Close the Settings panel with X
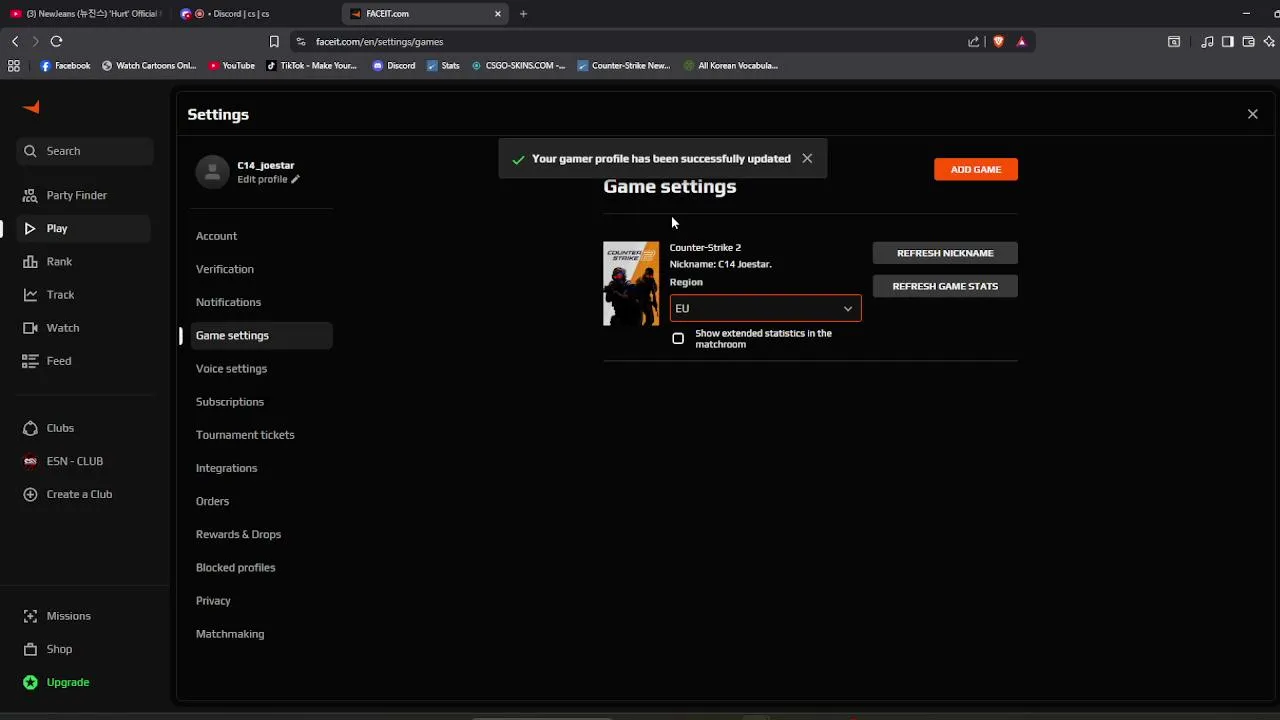The width and height of the screenshot is (1280, 720). [1252, 114]
